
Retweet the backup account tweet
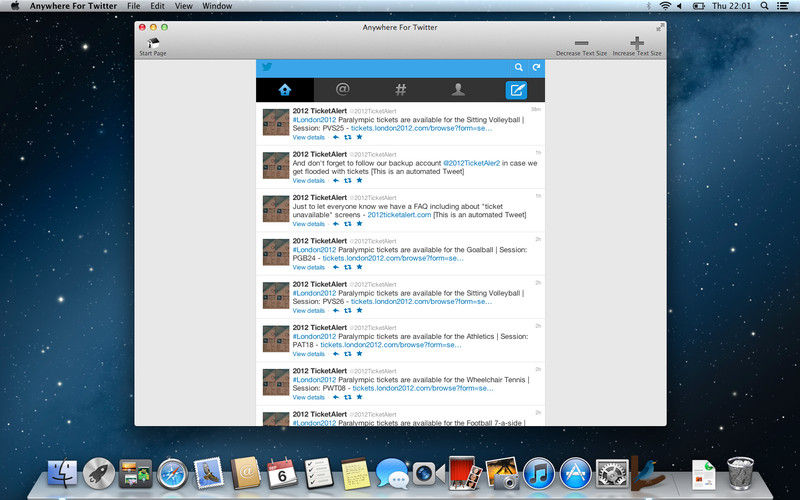point(347,181)
